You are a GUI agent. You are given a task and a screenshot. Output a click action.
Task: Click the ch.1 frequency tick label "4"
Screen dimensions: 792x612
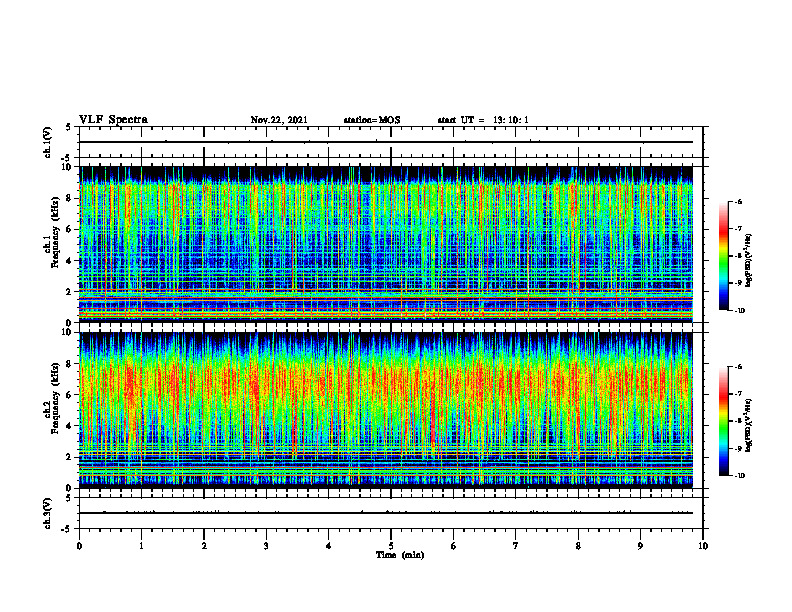(70, 261)
